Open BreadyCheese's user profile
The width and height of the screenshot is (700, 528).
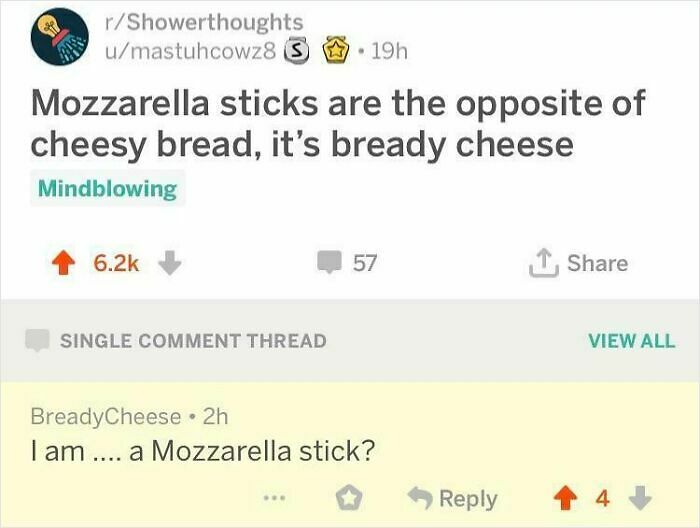[106, 415]
